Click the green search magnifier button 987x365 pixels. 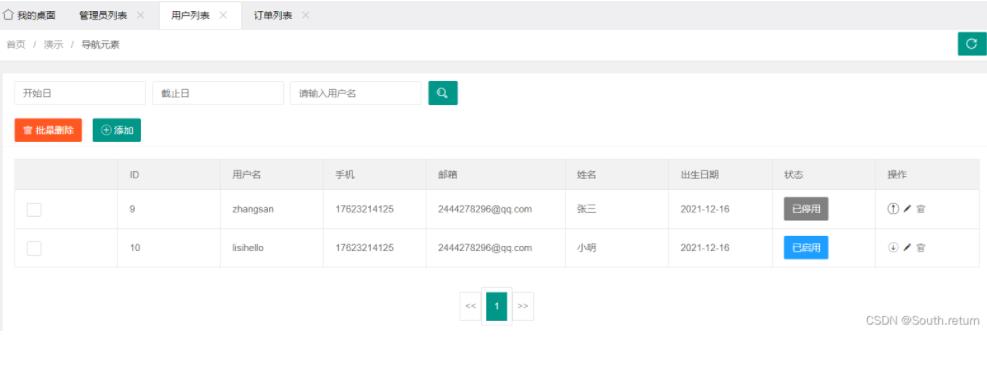coord(443,93)
